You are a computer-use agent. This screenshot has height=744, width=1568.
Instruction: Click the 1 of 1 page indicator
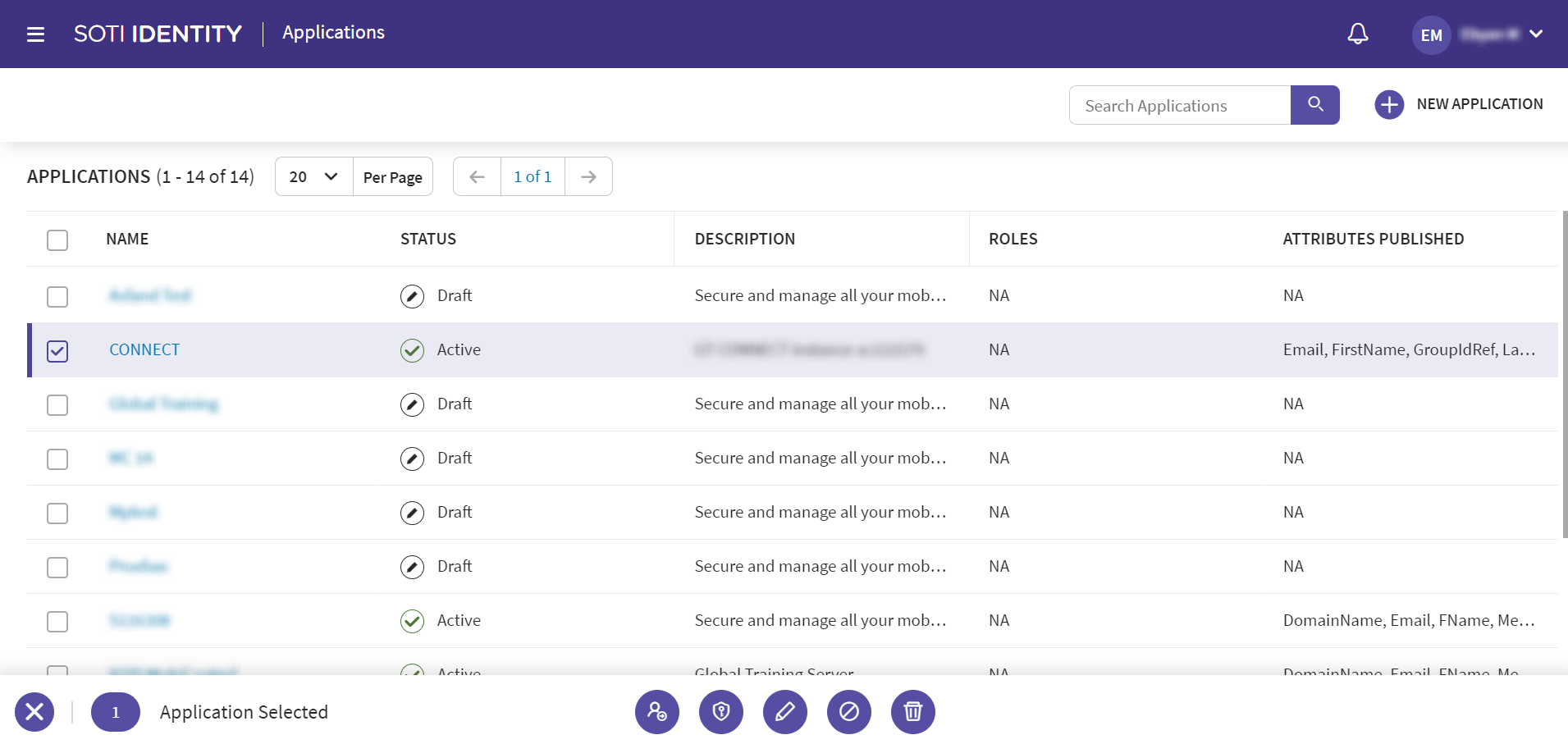tap(533, 176)
